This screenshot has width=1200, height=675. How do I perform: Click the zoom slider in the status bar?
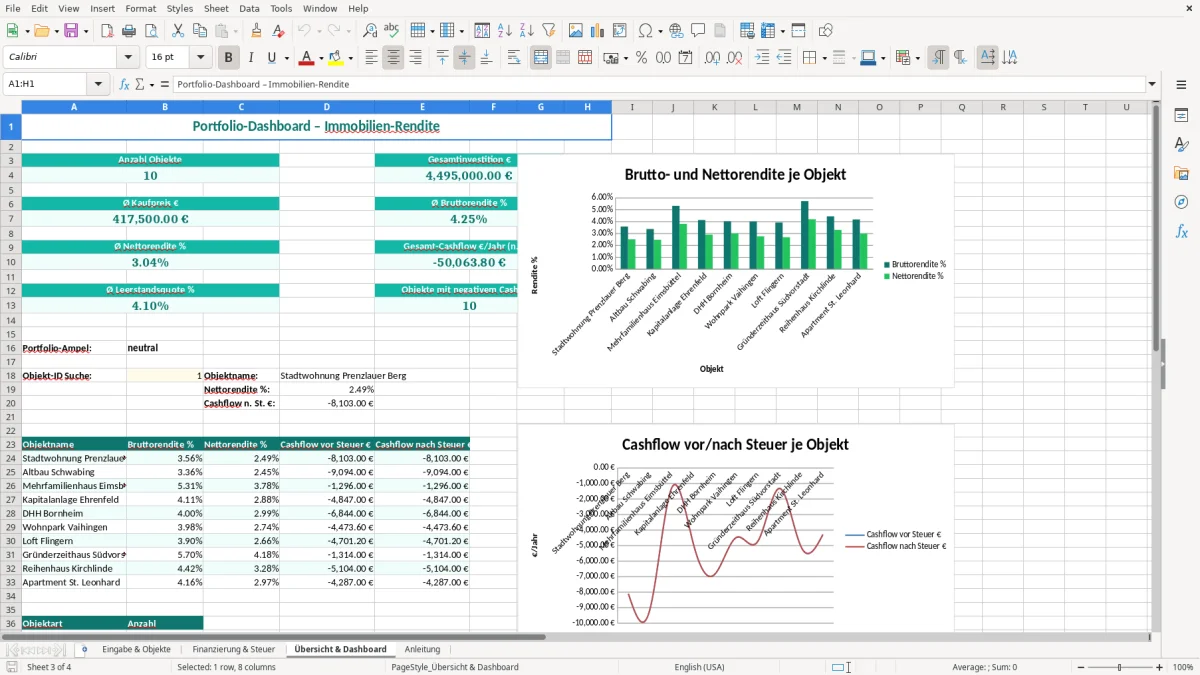[1119, 667]
